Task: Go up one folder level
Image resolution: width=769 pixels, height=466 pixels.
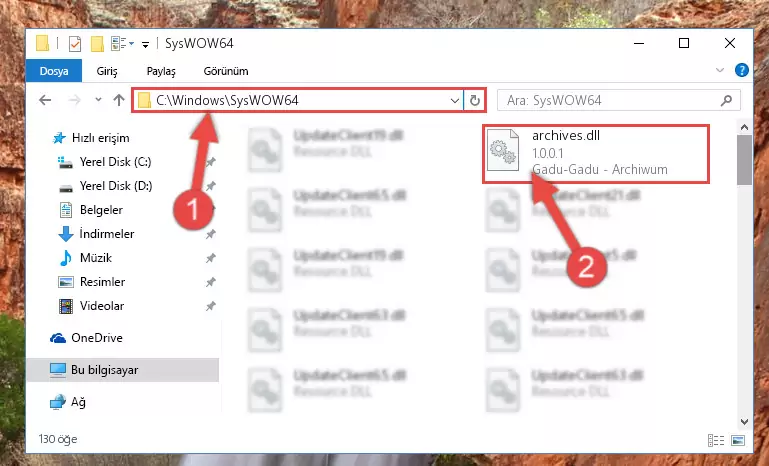Action: pos(119,100)
